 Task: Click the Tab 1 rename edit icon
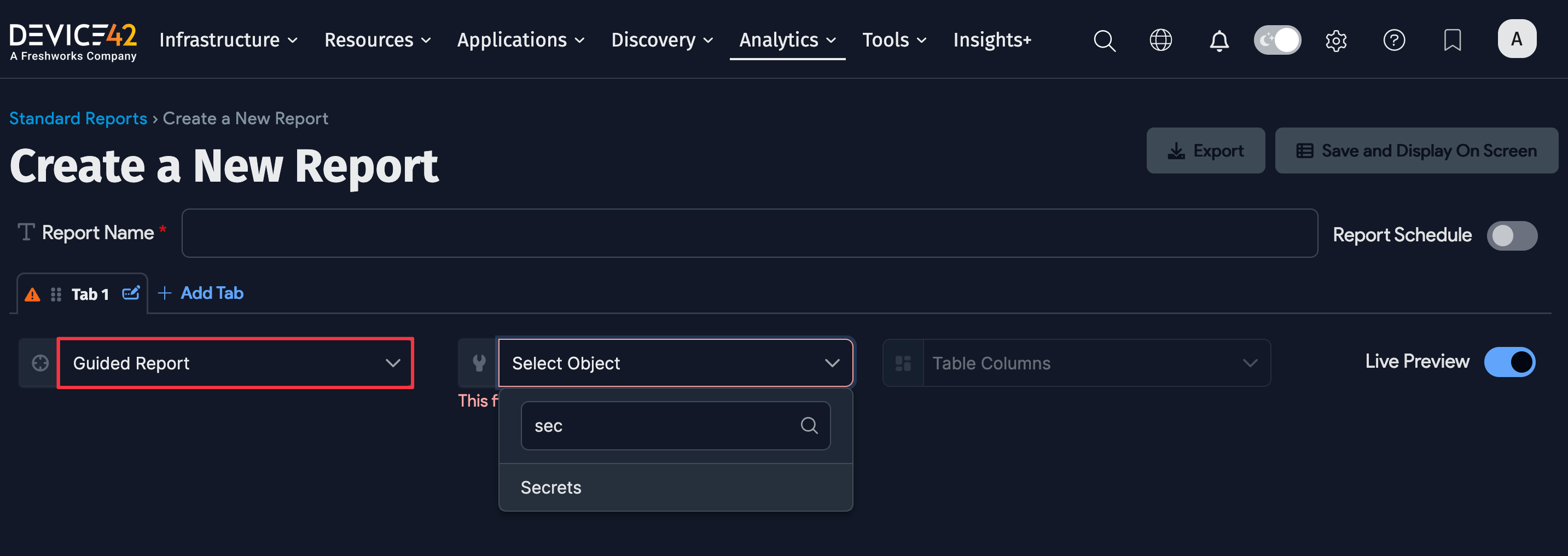click(131, 293)
